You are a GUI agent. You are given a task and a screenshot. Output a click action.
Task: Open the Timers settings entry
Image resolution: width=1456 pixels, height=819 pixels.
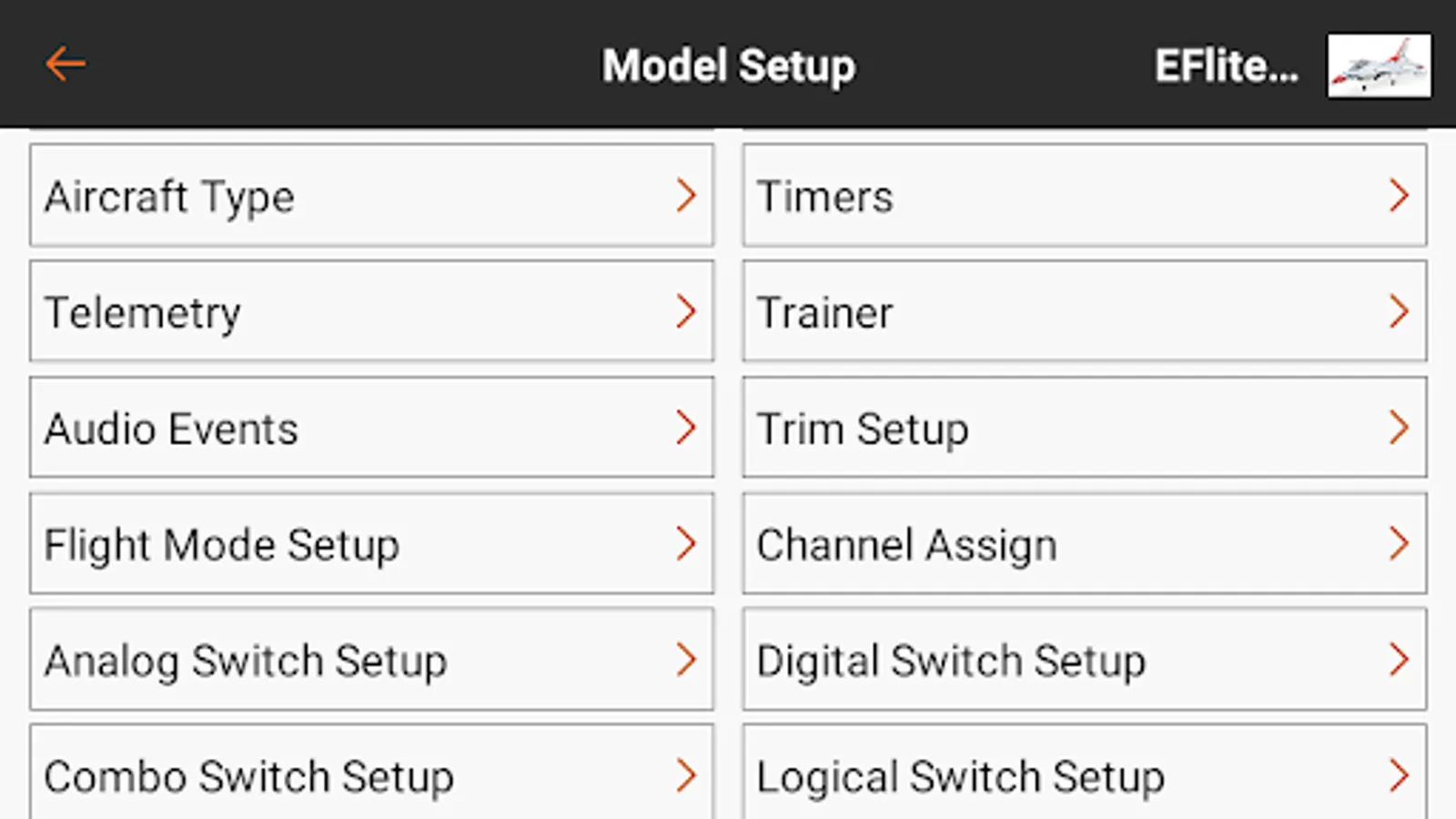(1084, 196)
